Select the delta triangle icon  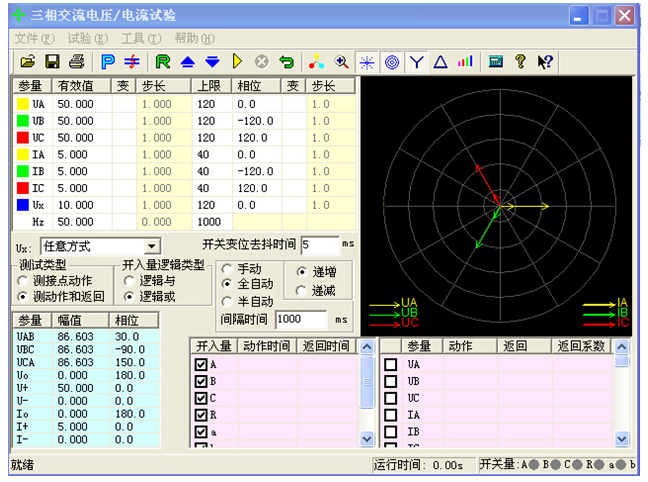coord(440,62)
